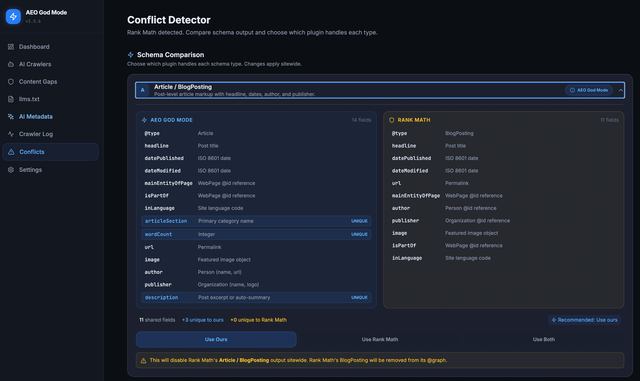The width and height of the screenshot is (640, 381).
Task: Select the Conflicts menu item
Action: 50,152
